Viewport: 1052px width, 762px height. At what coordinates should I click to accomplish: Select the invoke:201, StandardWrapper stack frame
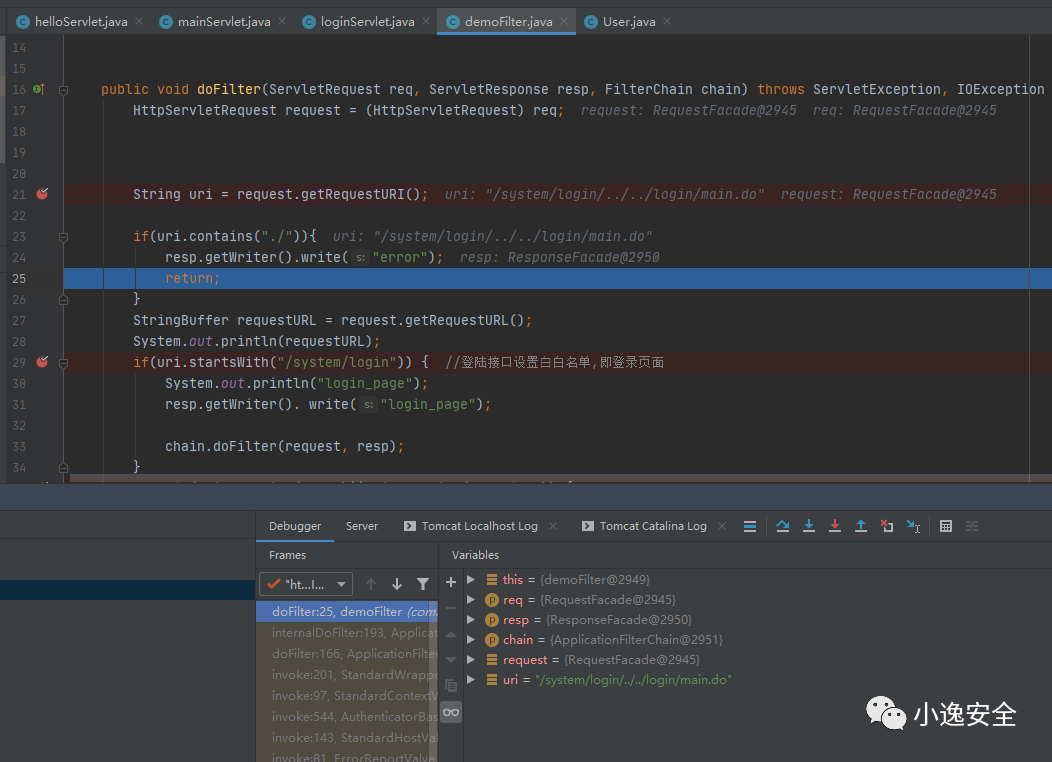tap(347, 675)
